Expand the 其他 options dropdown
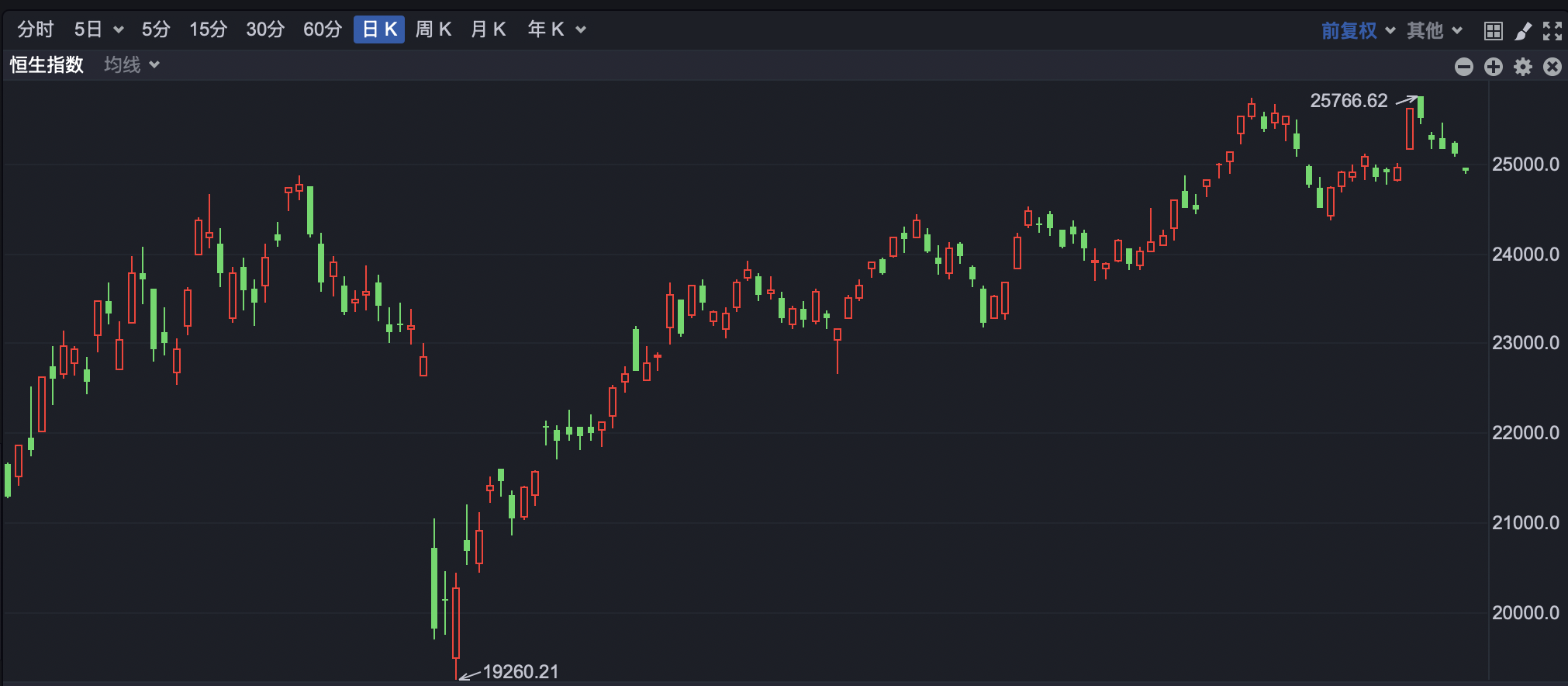The width and height of the screenshot is (1568, 686). click(1435, 30)
